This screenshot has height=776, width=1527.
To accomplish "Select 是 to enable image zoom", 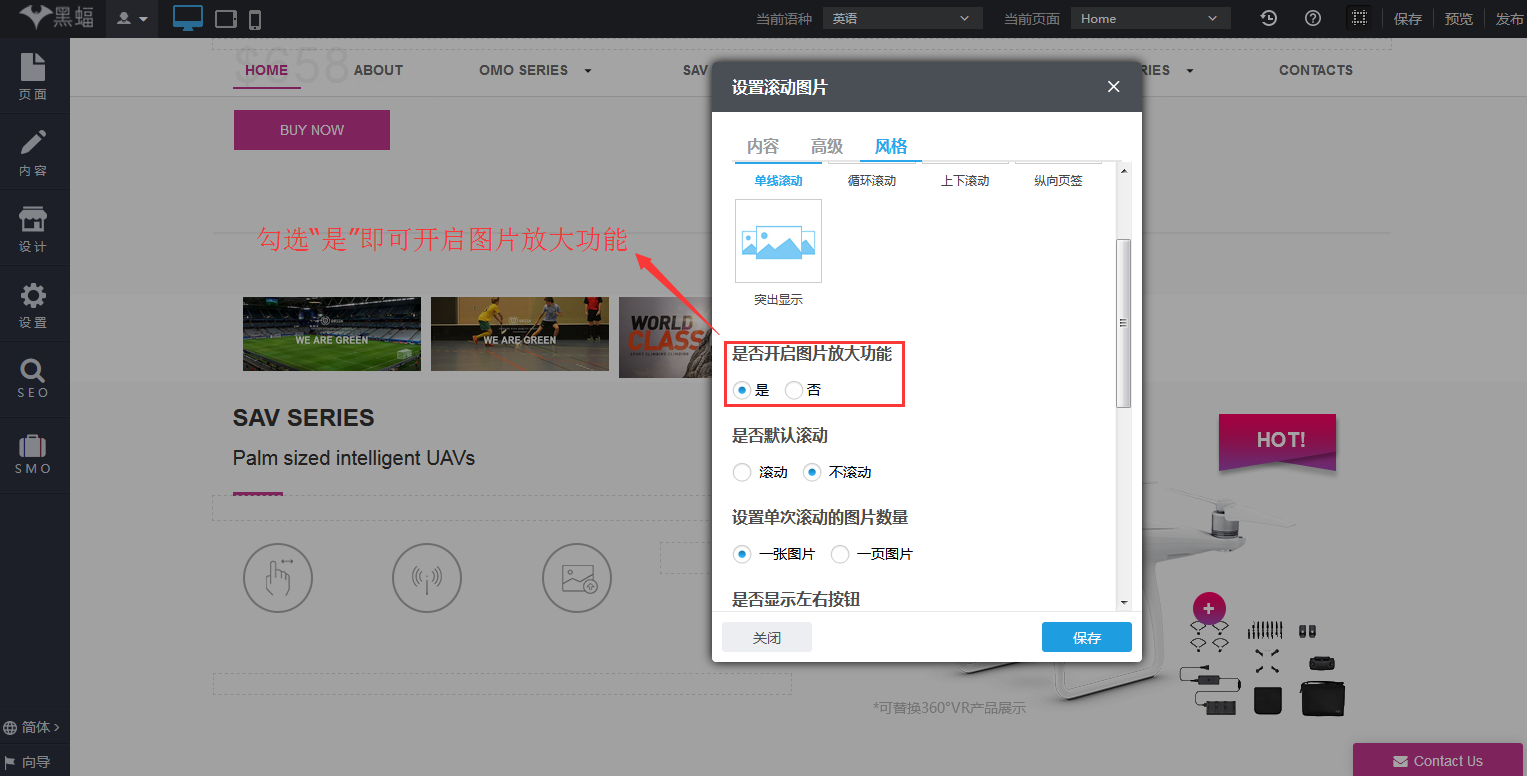I will [x=741, y=390].
